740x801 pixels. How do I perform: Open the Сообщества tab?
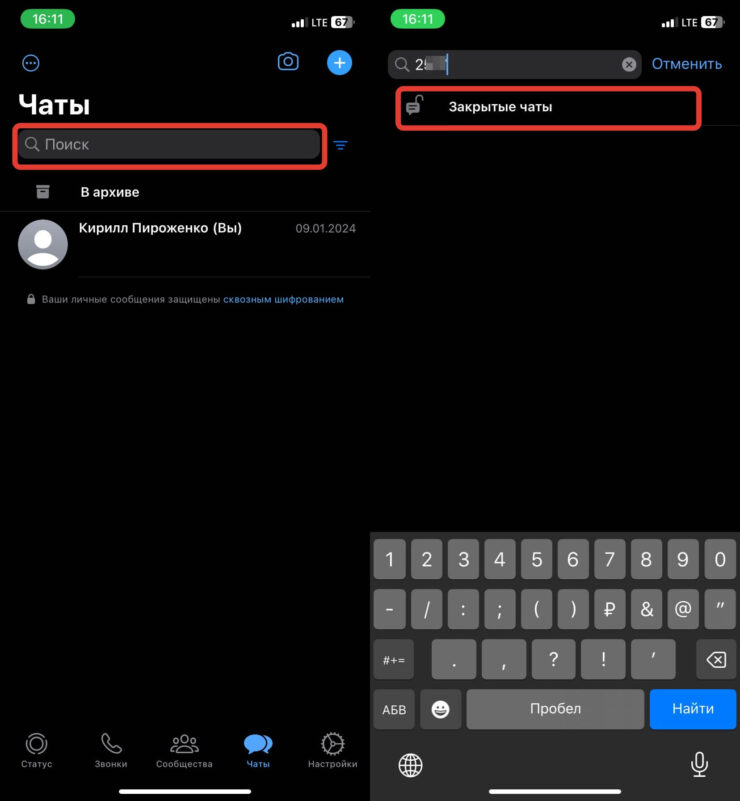point(184,750)
